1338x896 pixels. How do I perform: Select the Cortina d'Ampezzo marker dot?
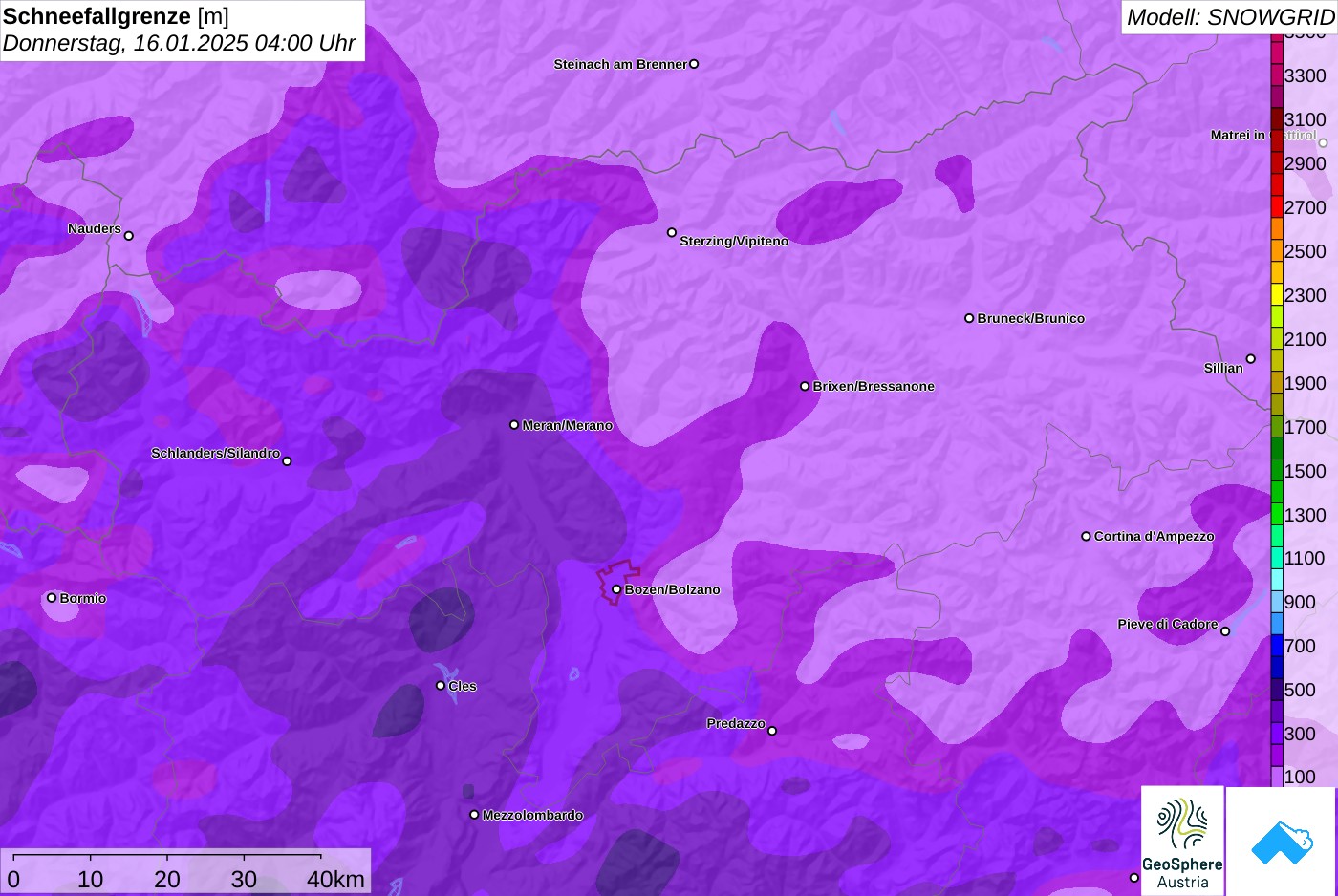click(1086, 536)
